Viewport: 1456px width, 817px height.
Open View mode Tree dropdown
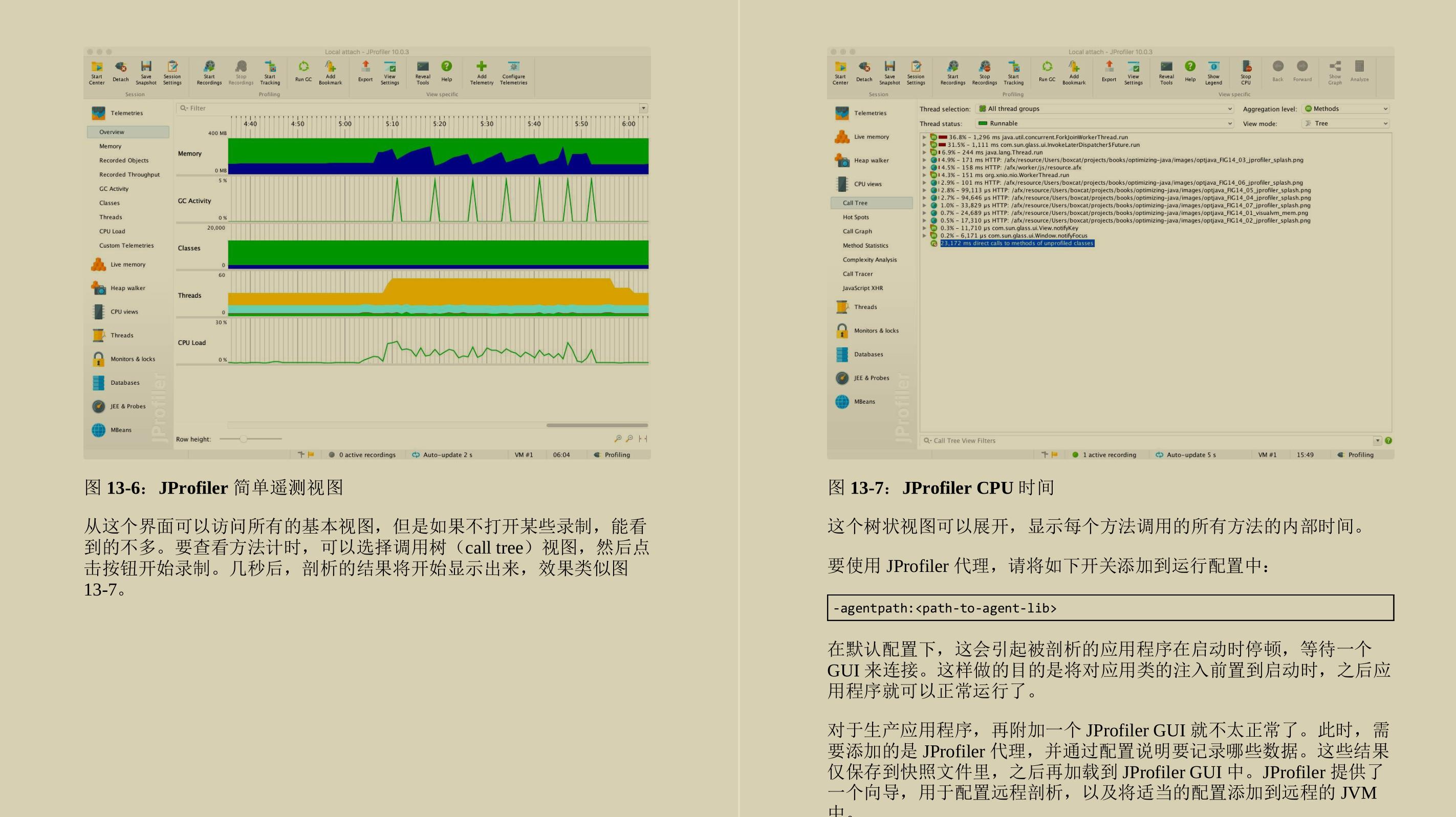coord(1345,124)
